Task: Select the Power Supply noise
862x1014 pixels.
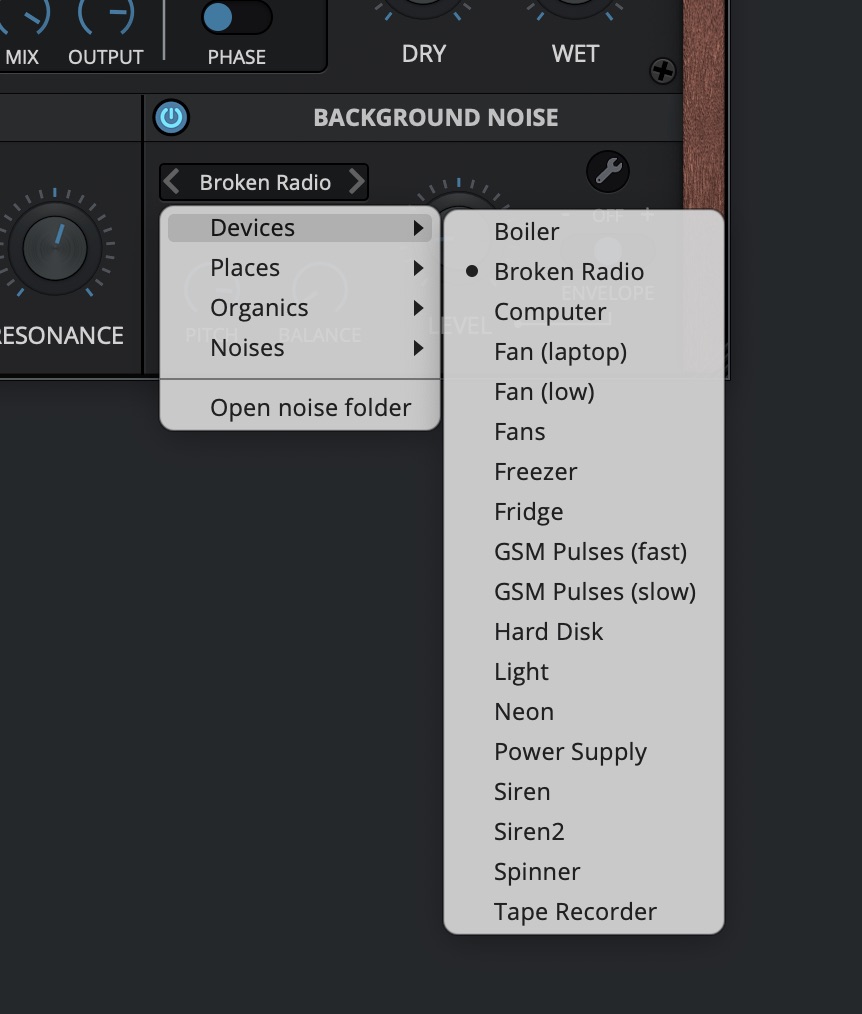Action: click(570, 752)
